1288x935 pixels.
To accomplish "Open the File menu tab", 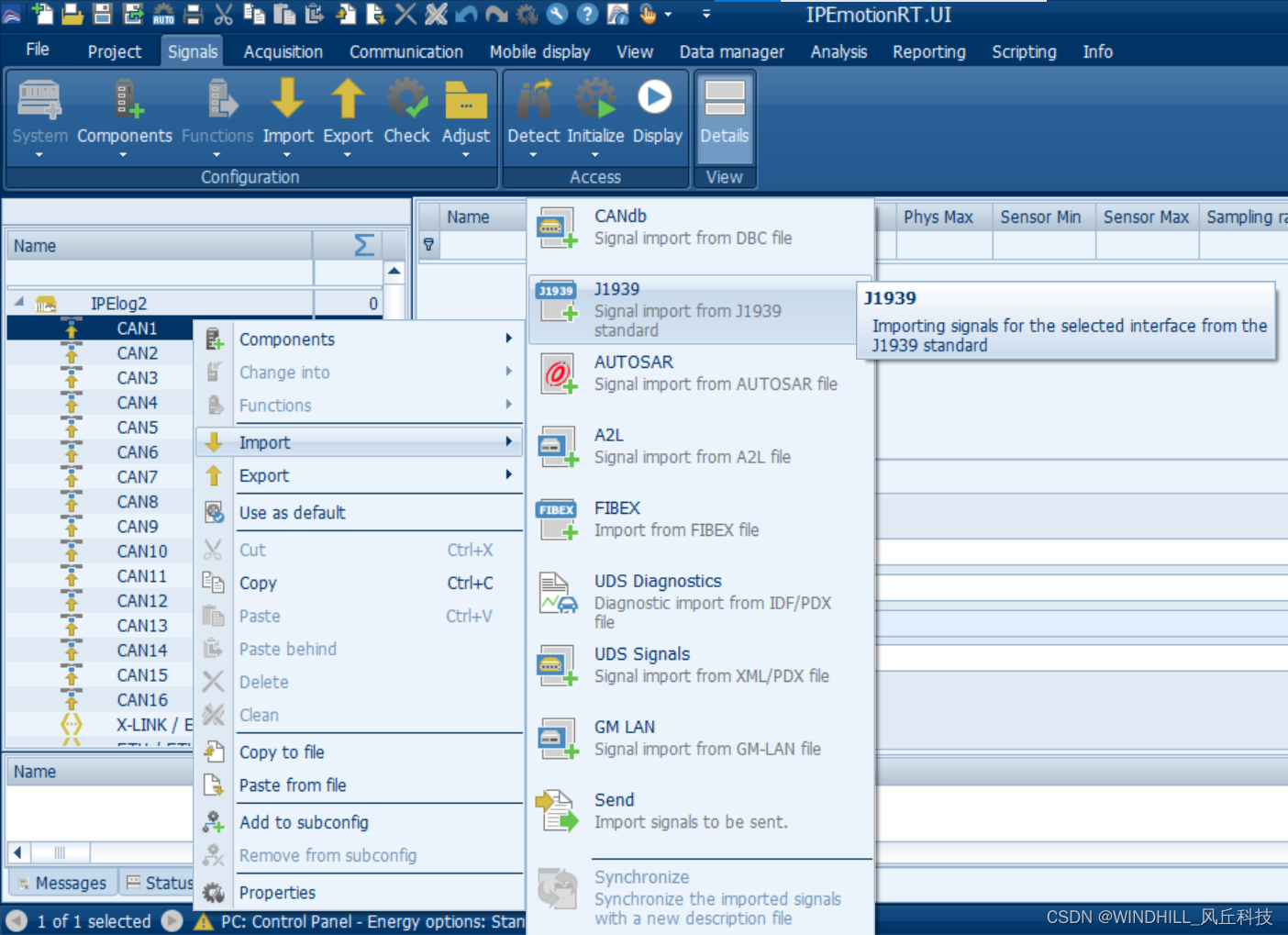I will [x=38, y=50].
